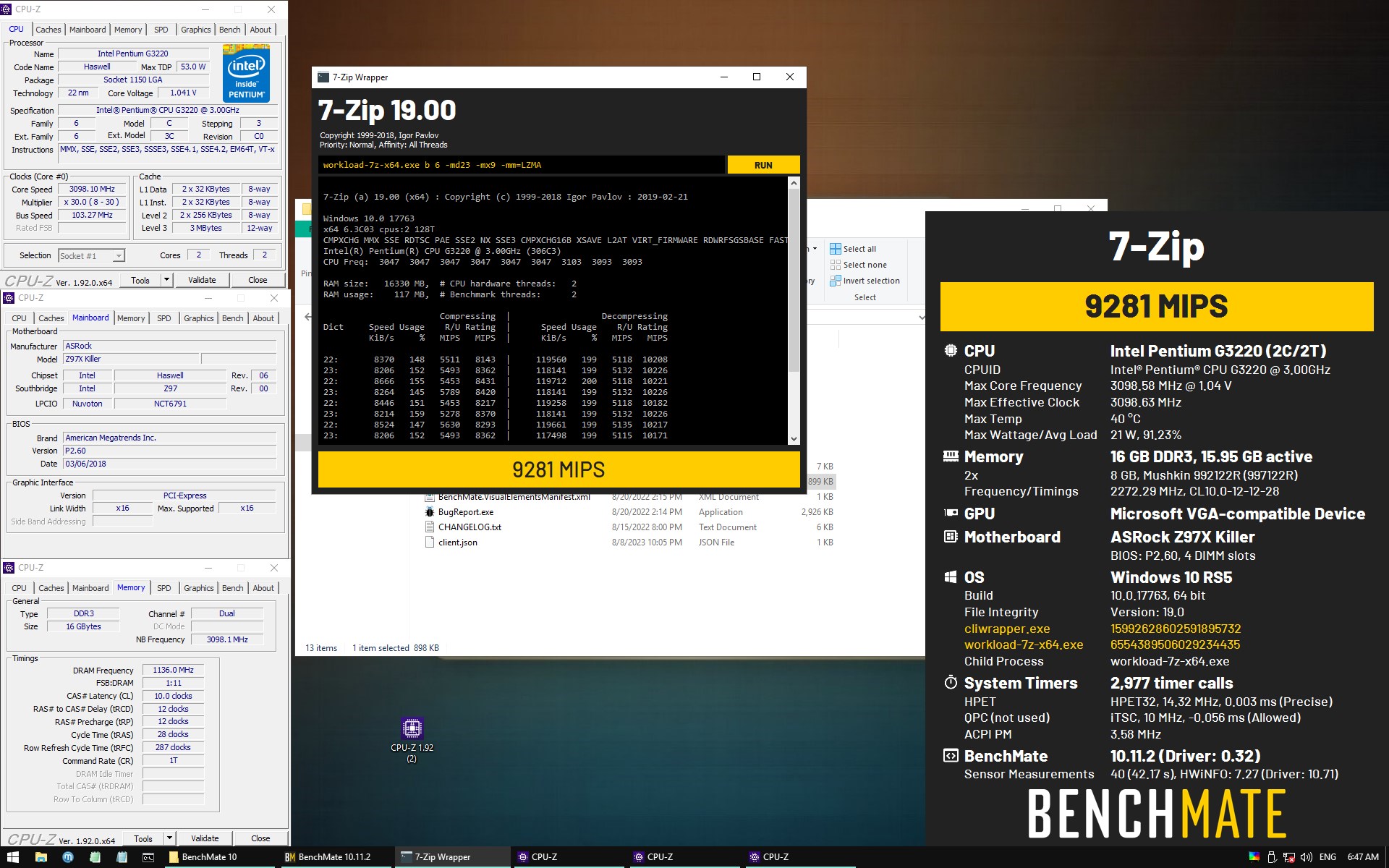The height and width of the screenshot is (868, 1389).
Task: Click Validate in top CPU-Z window
Action: [202, 280]
